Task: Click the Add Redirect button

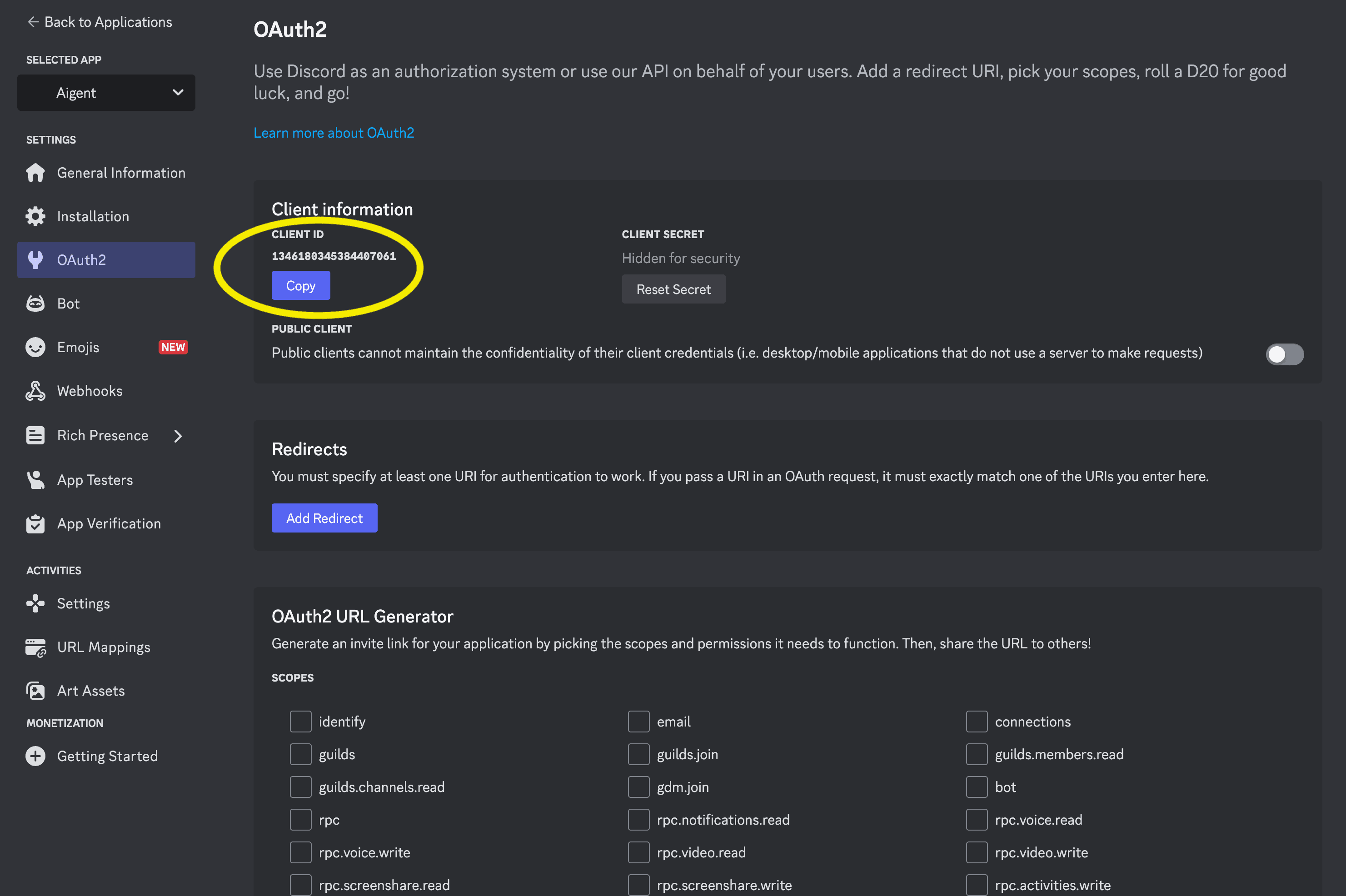Action: point(324,518)
